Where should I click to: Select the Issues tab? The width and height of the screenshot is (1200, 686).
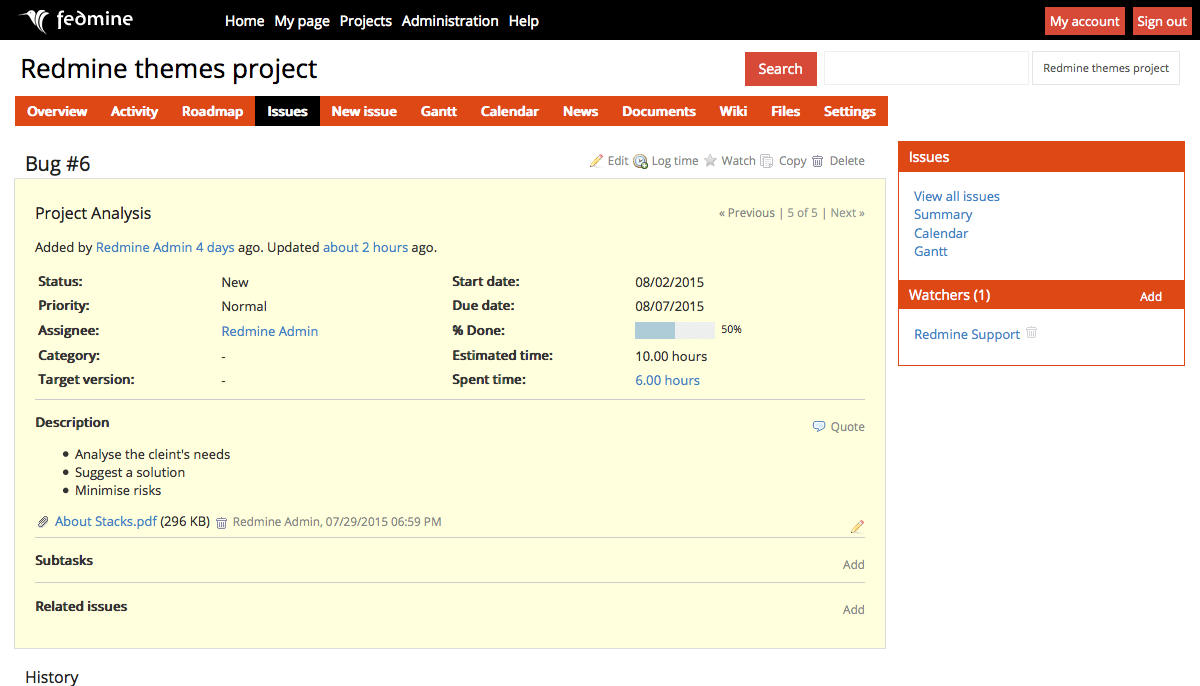(287, 111)
